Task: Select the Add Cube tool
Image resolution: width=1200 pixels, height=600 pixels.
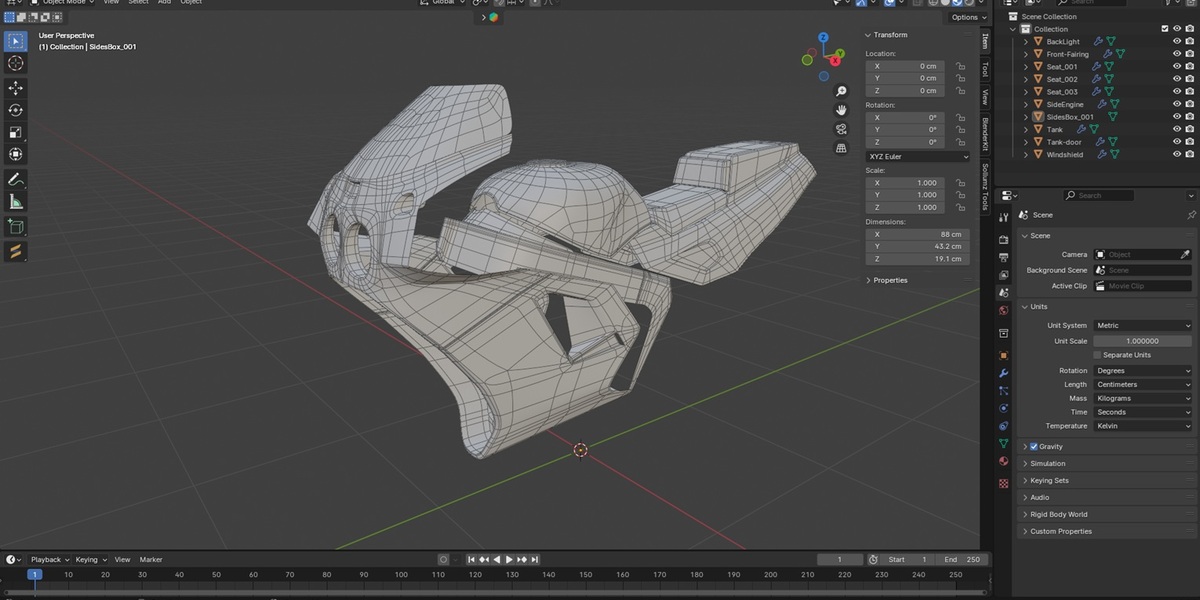Action: click(16, 227)
